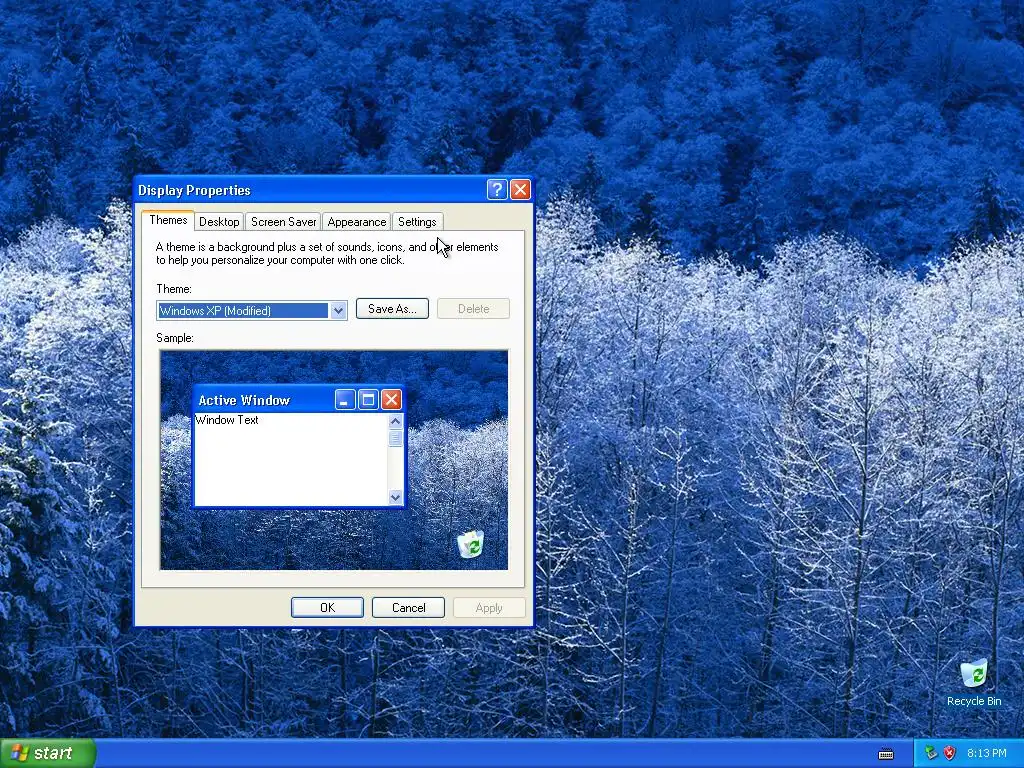Click the sample window scroll up arrow
Viewport: 1024px width, 768px height.
point(395,421)
